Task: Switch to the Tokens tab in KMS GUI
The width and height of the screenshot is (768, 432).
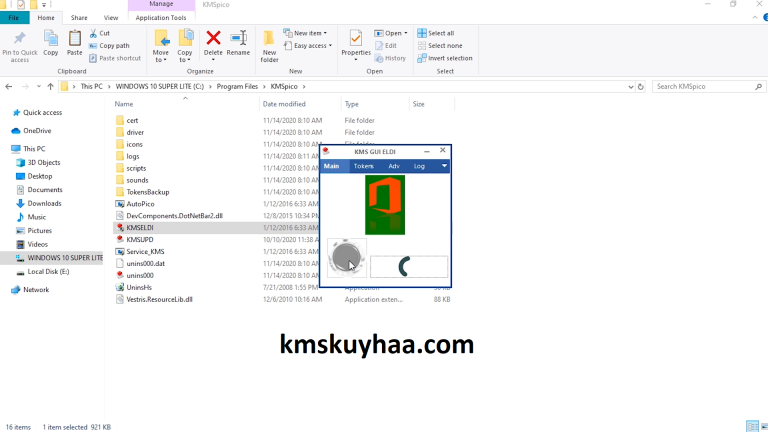Action: [363, 166]
